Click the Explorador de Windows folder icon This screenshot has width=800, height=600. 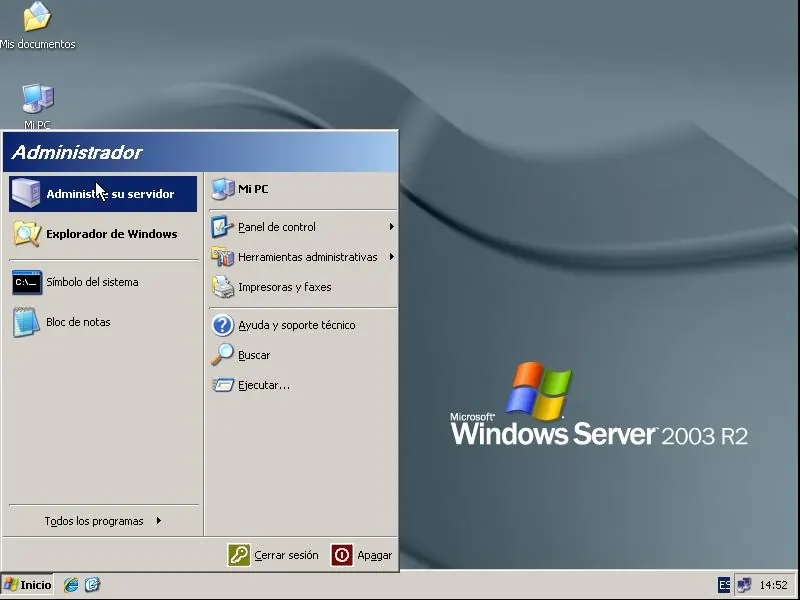click(27, 234)
